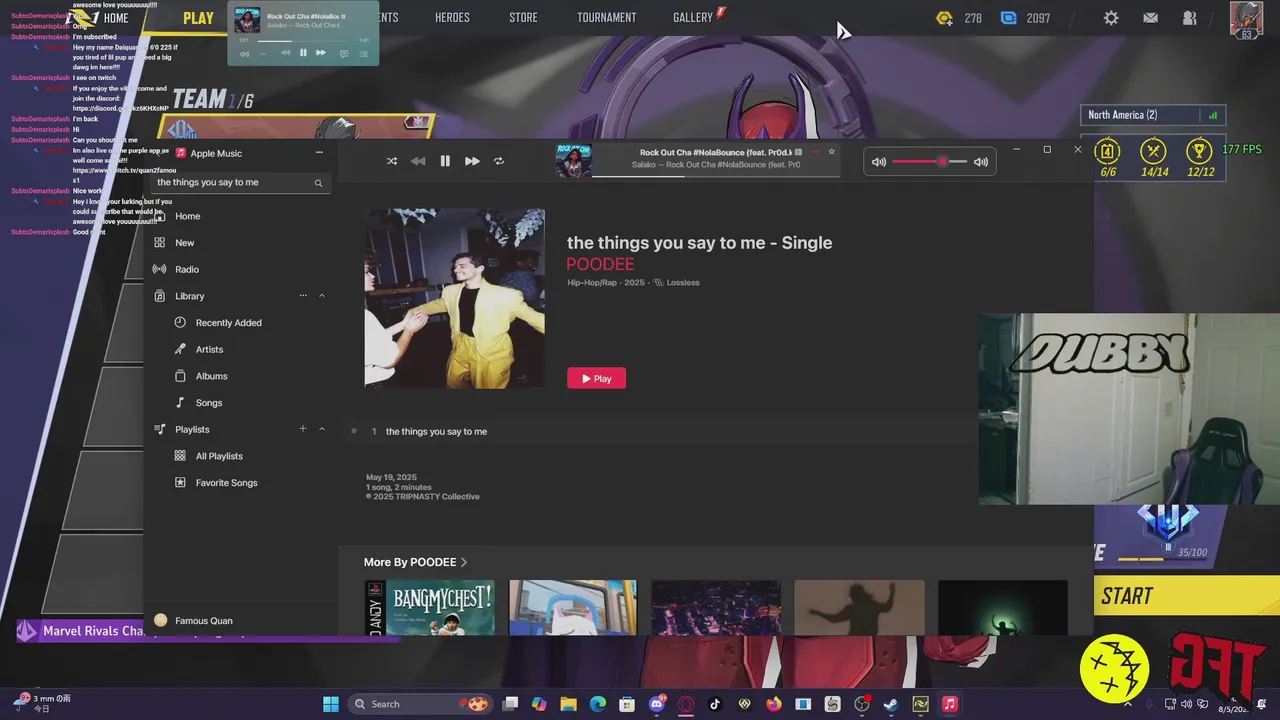
Task: Adjust the Apple Music volume slider
Action: click(x=929, y=162)
